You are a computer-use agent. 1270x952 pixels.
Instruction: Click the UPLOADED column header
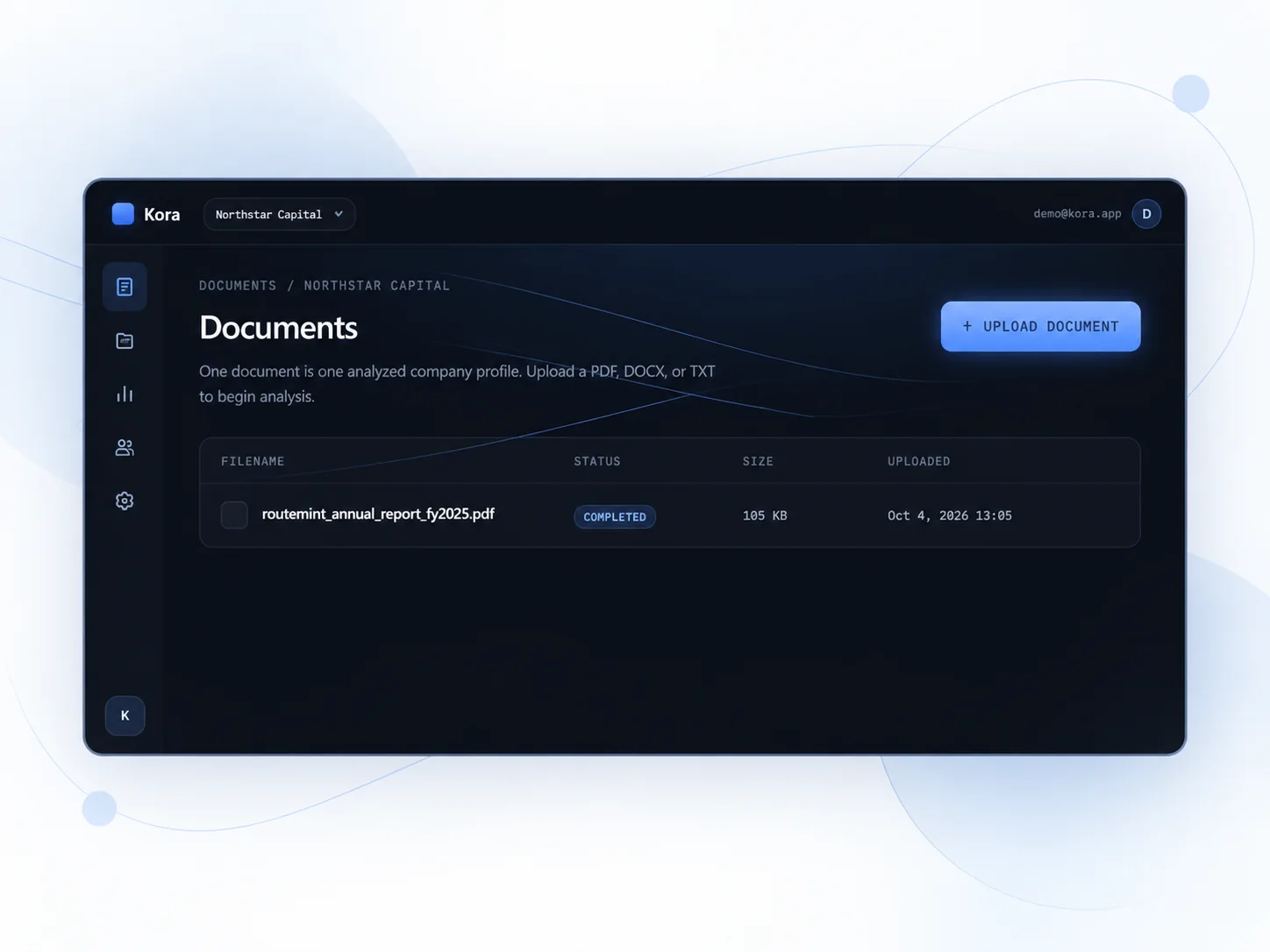(x=918, y=461)
